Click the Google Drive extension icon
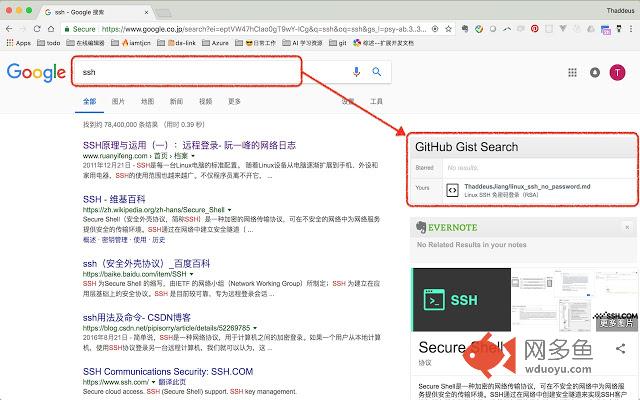 click(591, 29)
